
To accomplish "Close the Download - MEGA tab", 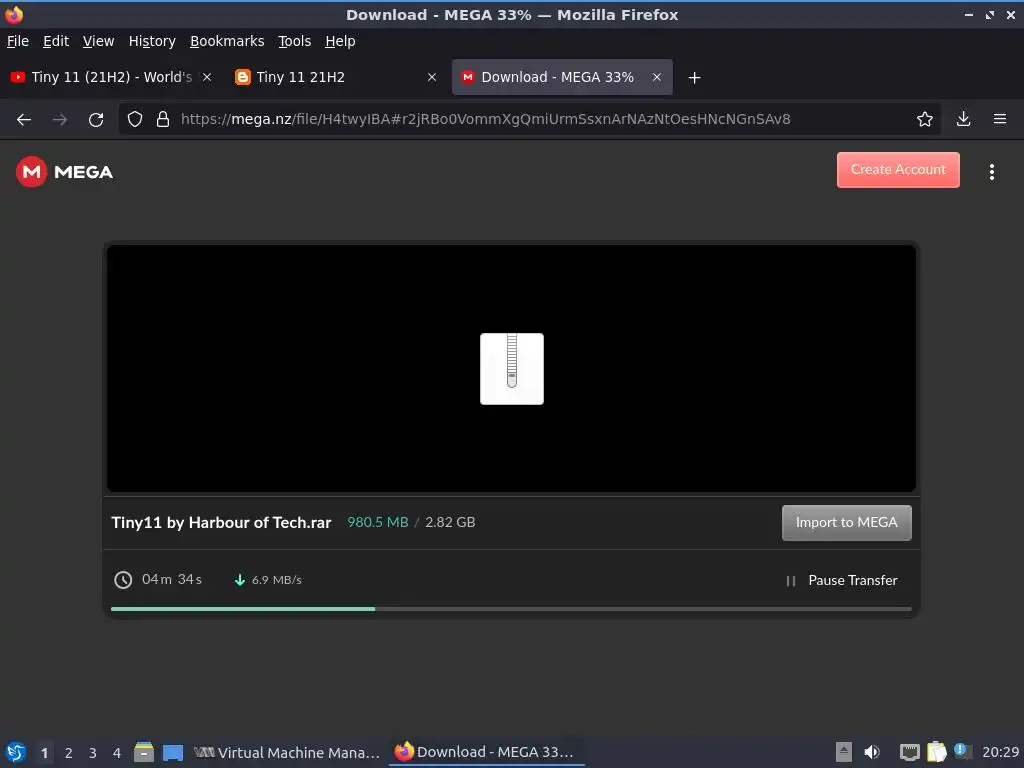I will point(656,77).
